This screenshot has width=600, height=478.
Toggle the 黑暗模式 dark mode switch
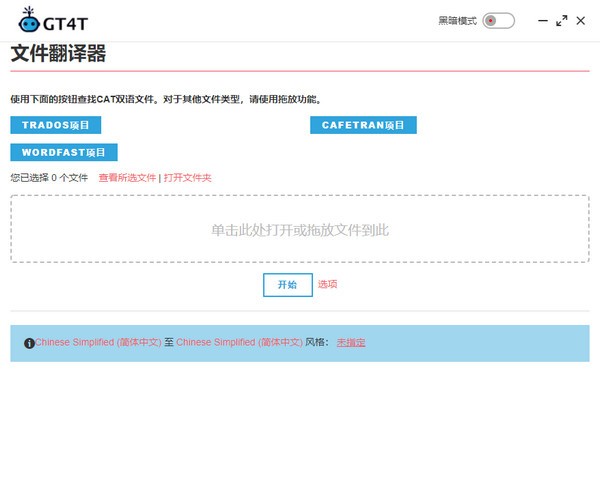[497, 21]
